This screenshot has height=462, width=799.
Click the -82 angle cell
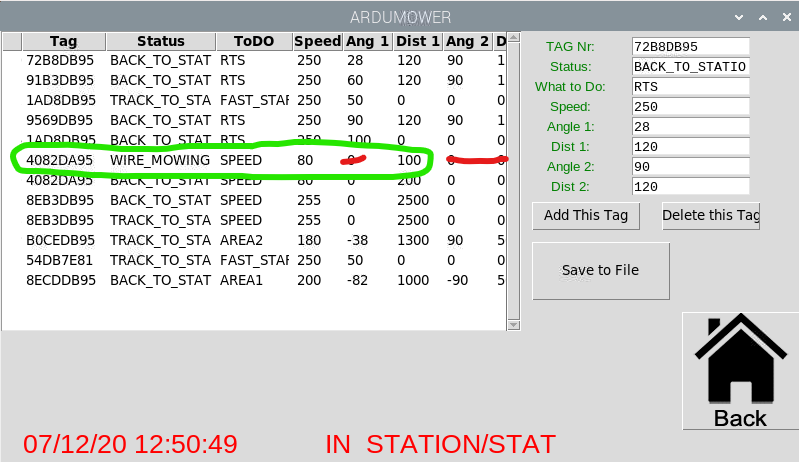(x=357, y=280)
